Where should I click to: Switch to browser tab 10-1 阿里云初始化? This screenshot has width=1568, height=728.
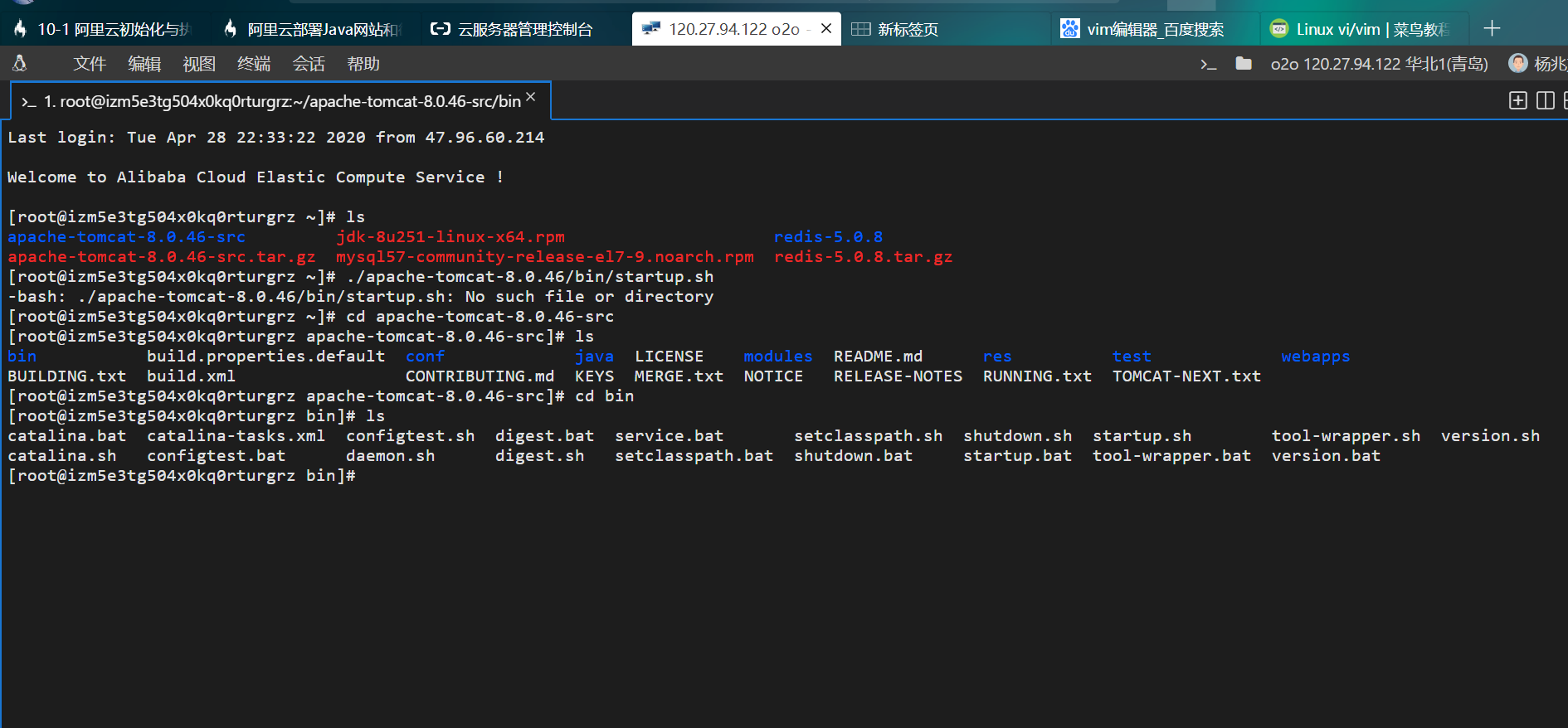click(x=104, y=29)
